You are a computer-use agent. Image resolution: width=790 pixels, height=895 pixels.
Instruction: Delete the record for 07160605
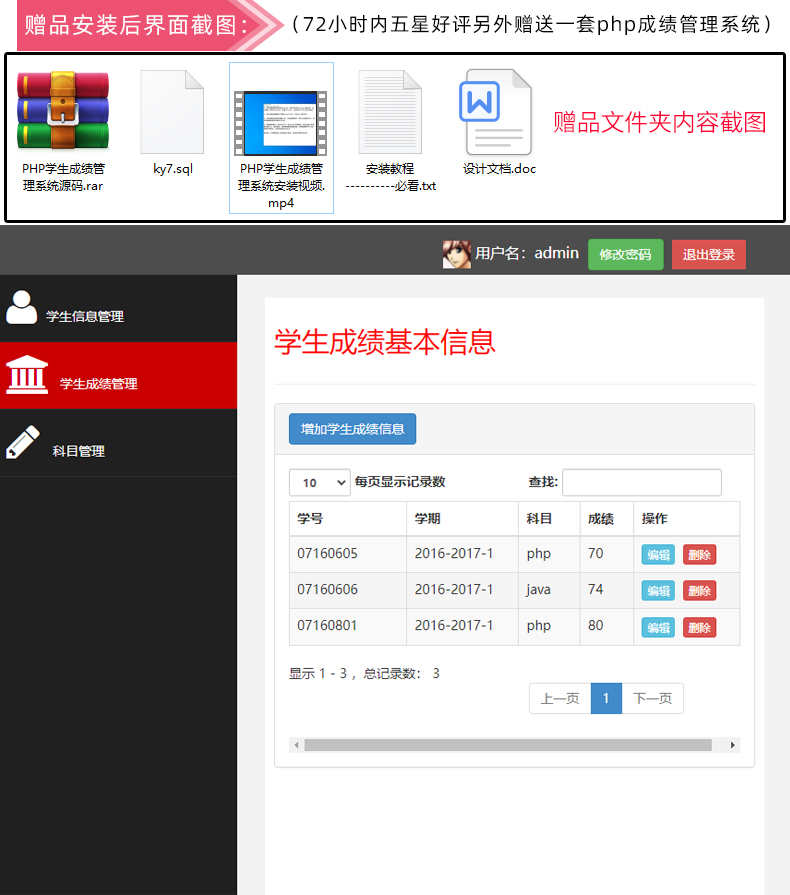click(699, 554)
